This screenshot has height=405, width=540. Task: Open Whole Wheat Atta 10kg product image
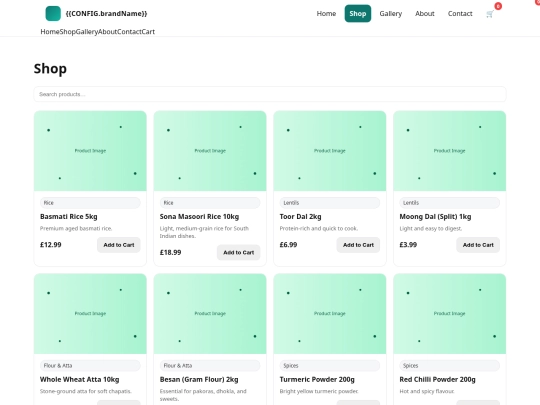90,314
